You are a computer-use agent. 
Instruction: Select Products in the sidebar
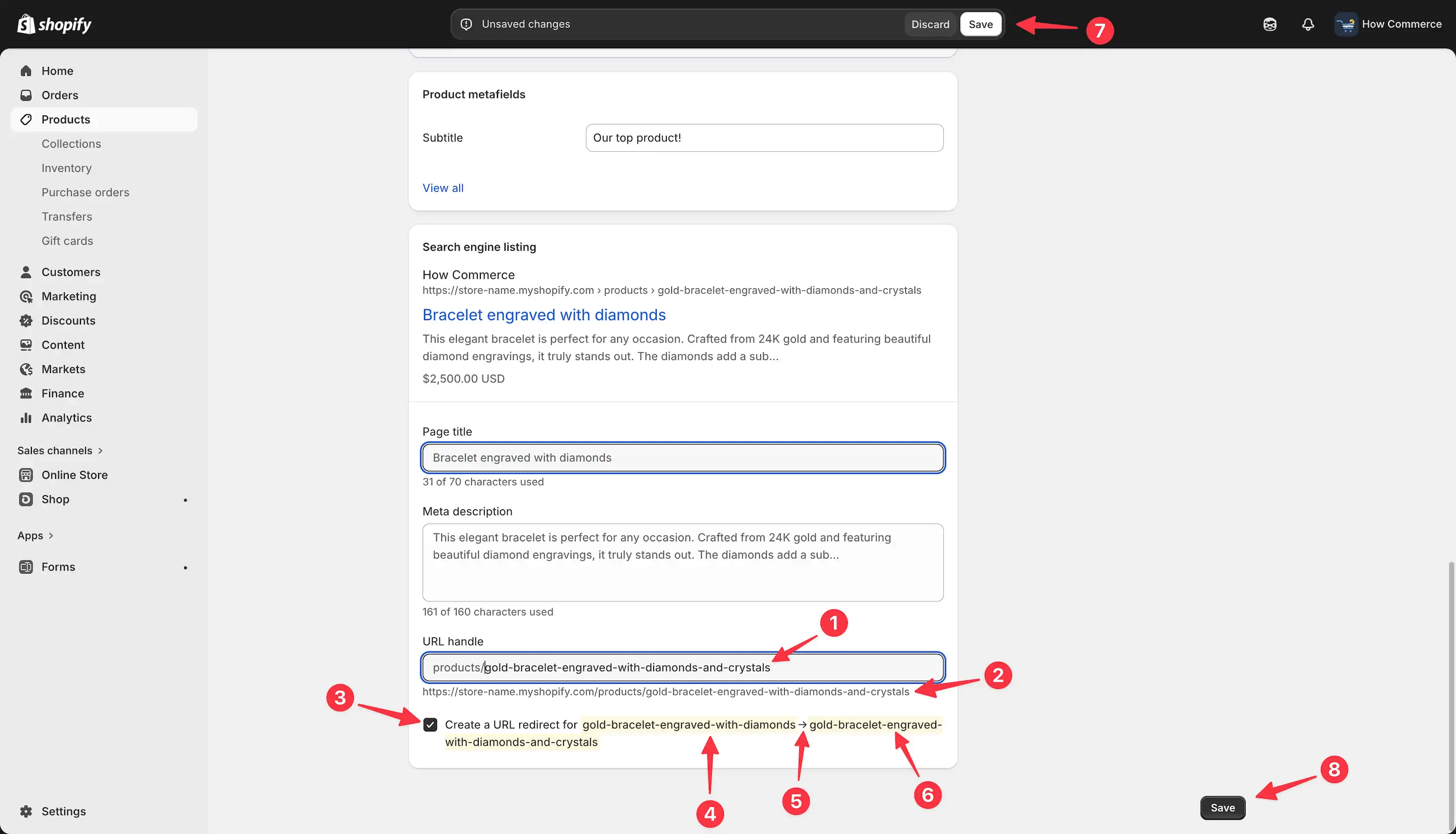point(104,119)
